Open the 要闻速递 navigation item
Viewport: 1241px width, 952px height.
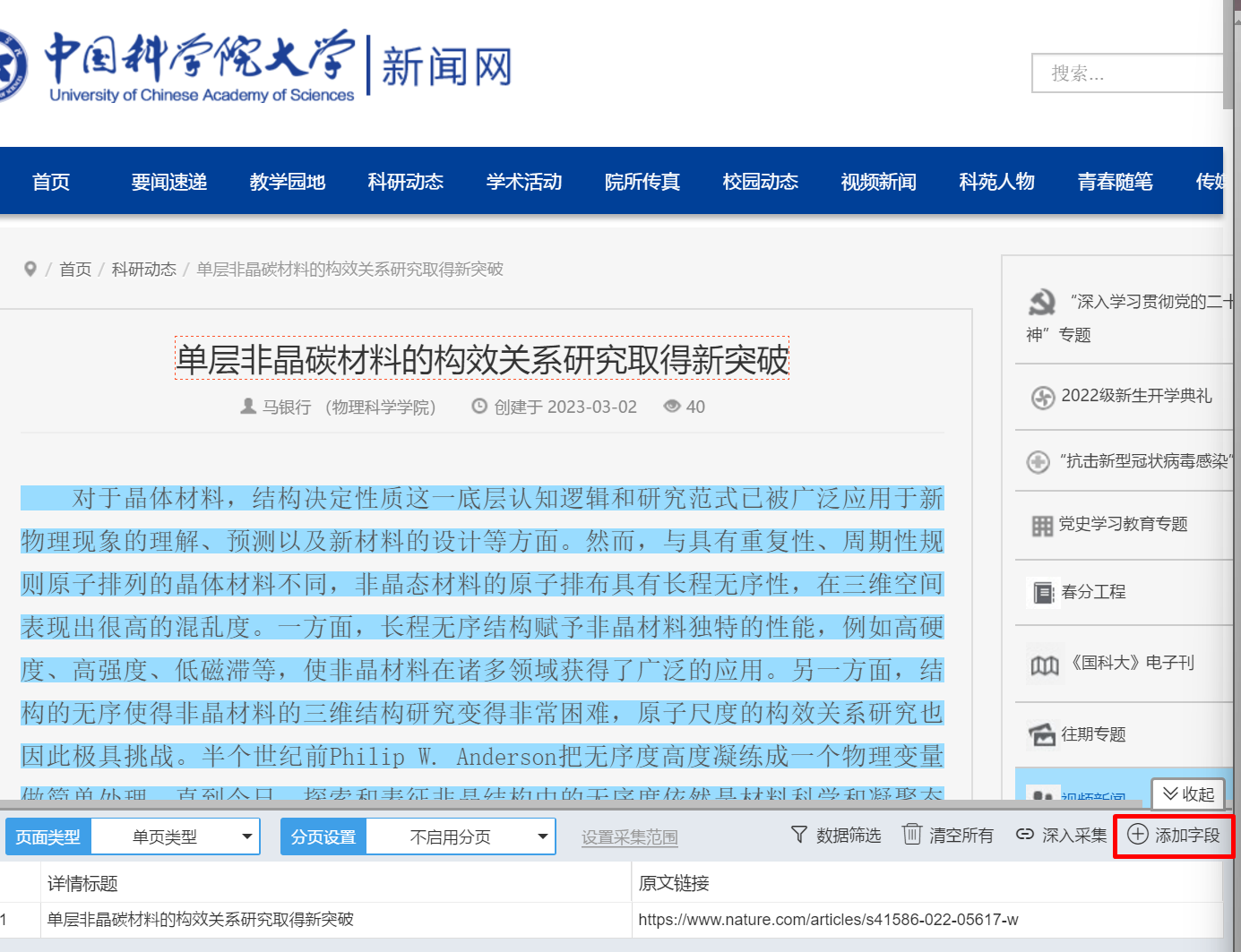click(169, 182)
